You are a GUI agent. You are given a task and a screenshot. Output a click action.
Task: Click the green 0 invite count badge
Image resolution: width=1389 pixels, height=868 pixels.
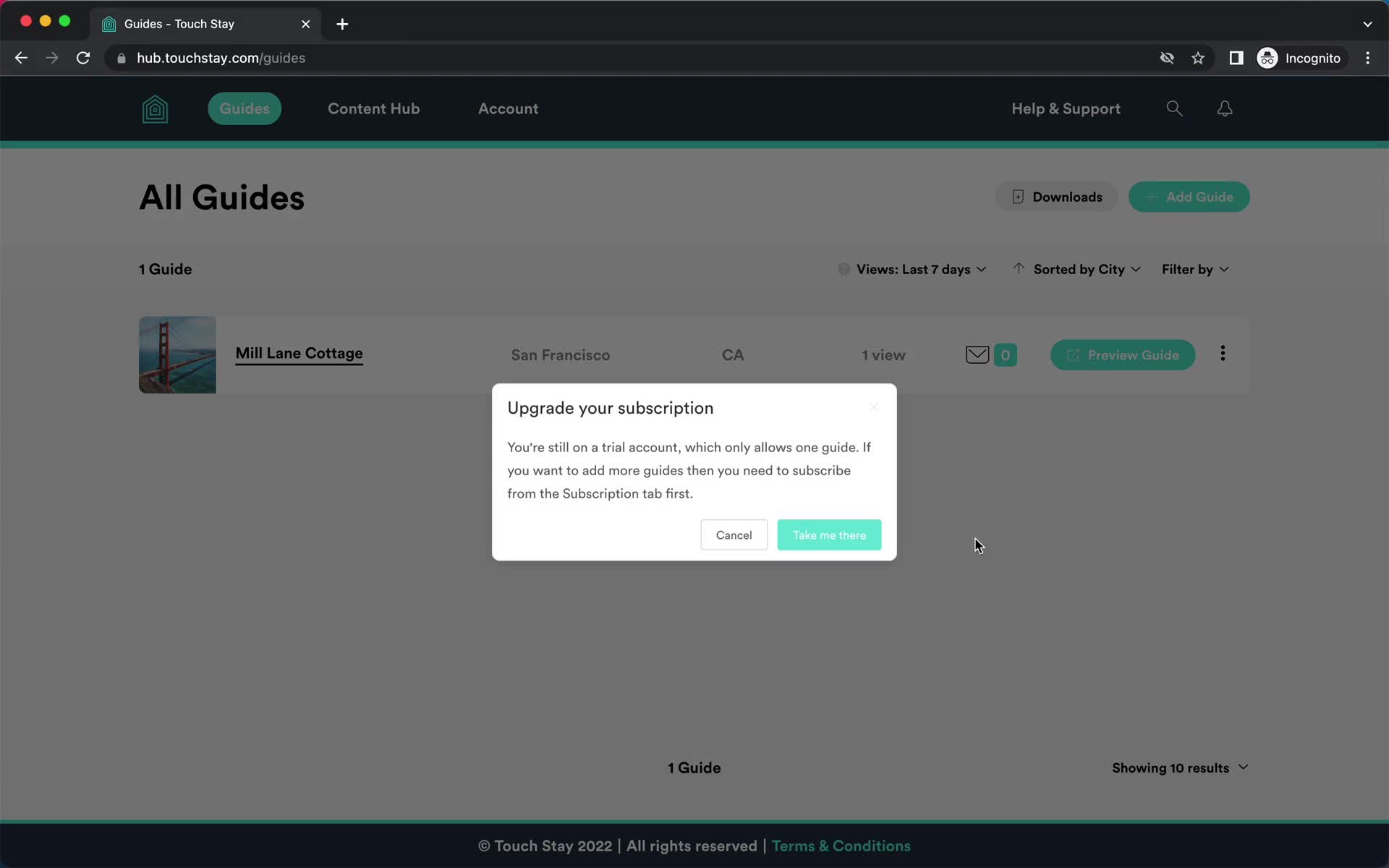click(x=1005, y=354)
